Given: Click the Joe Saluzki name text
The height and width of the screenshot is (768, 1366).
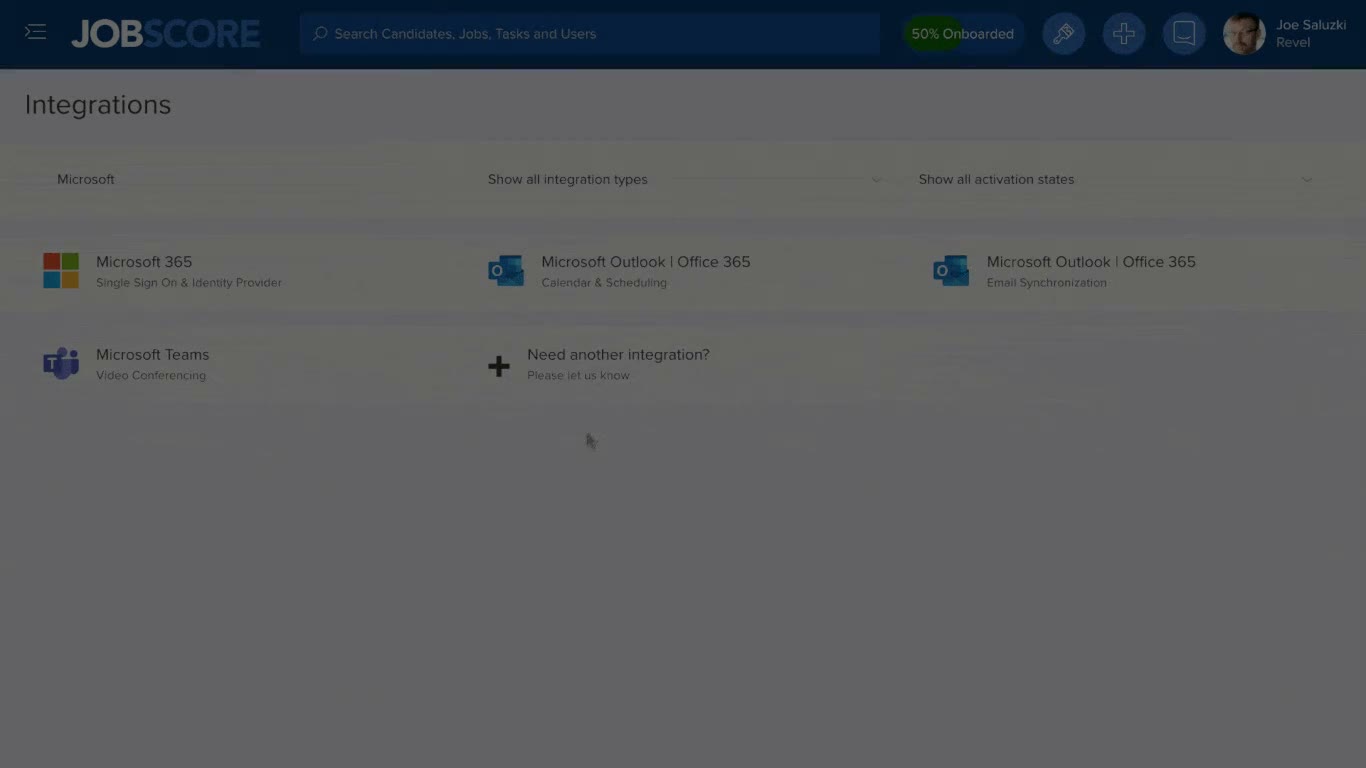Looking at the screenshot, I should [x=1311, y=25].
